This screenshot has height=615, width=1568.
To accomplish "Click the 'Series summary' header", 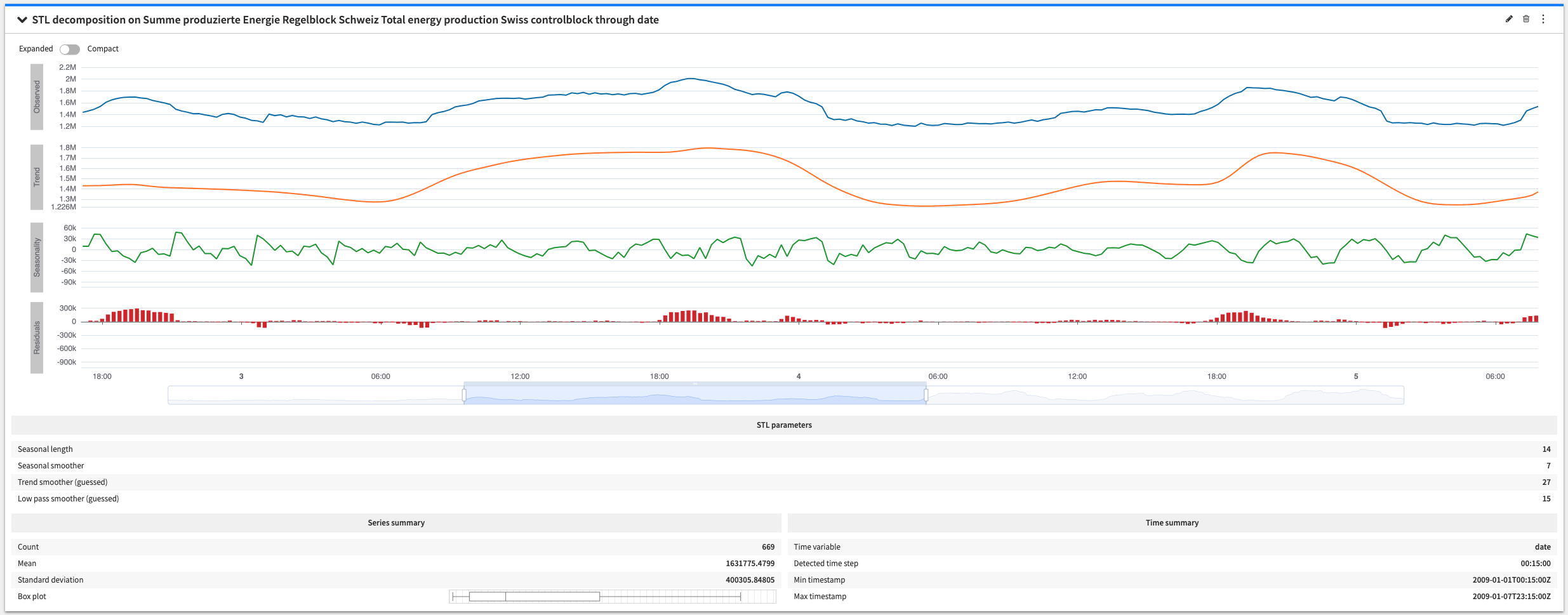I will [x=396, y=523].
